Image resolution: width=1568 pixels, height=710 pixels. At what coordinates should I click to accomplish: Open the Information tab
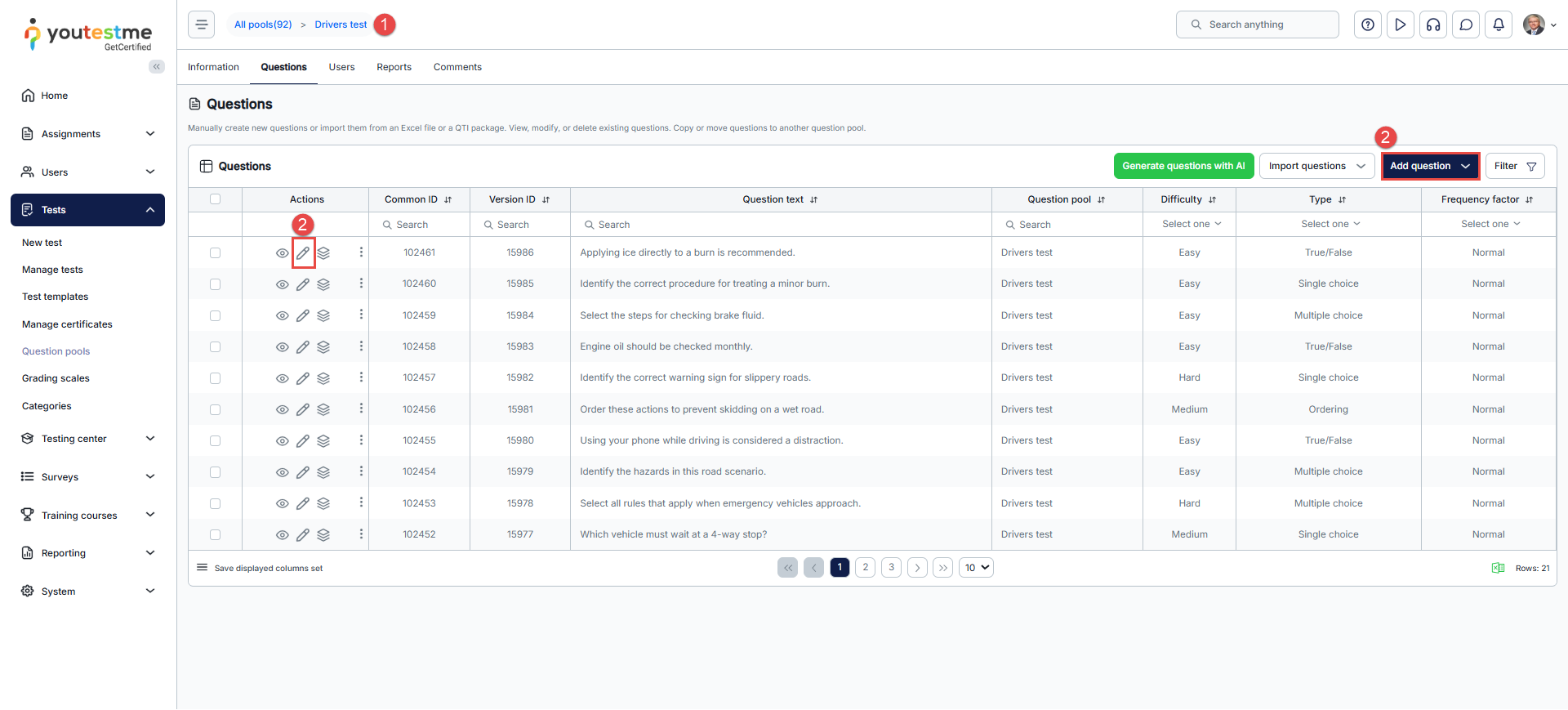pyautogui.click(x=213, y=67)
